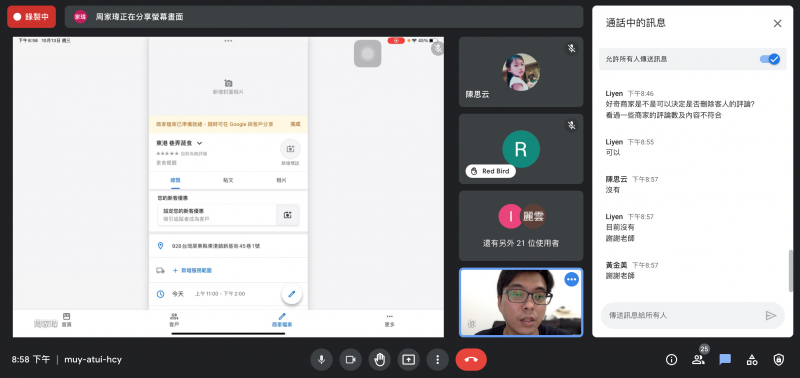Switch to the 相片 photos tab
800x378 pixels.
click(281, 180)
